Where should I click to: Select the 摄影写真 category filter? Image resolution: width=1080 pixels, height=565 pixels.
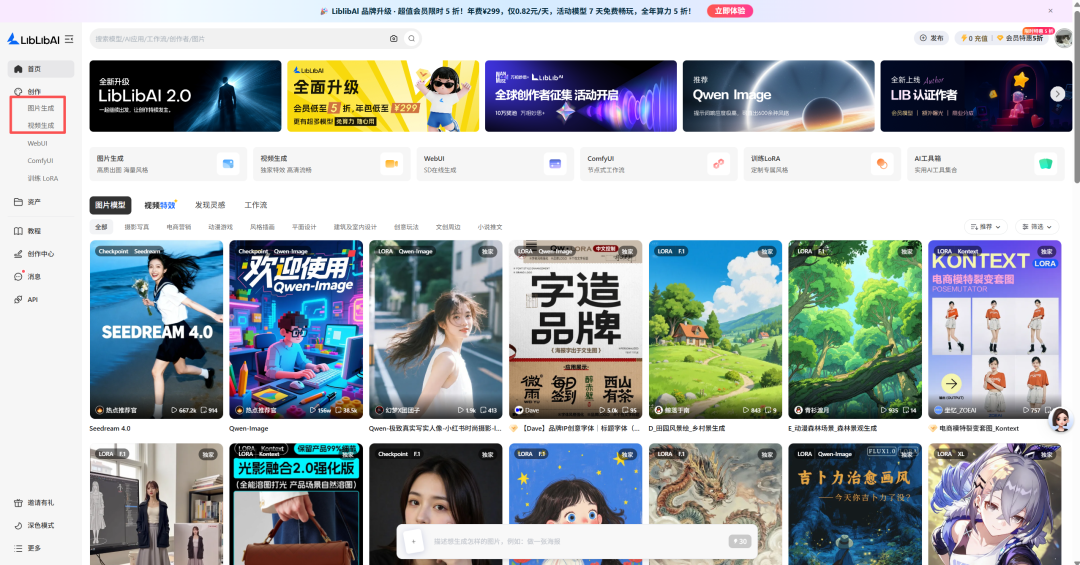(x=136, y=227)
